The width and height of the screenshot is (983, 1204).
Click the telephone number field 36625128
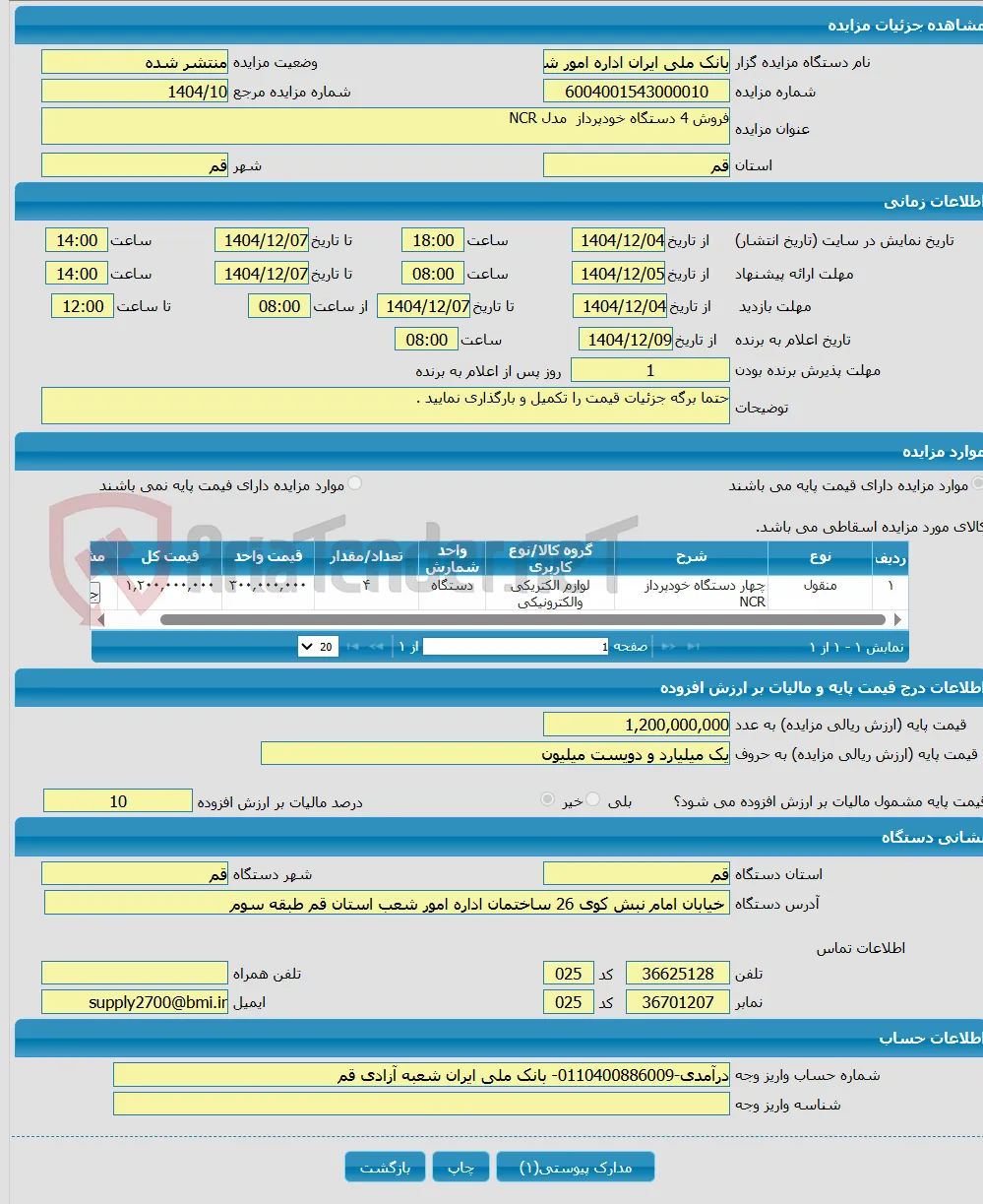[x=678, y=974]
